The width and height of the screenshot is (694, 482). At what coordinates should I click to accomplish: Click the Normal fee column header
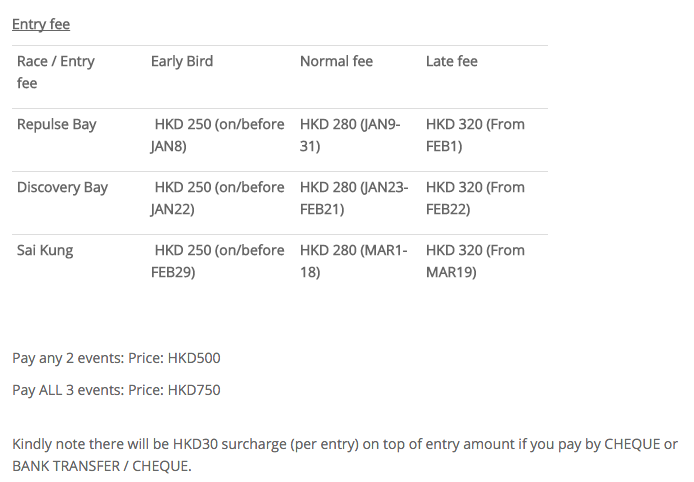coord(336,61)
